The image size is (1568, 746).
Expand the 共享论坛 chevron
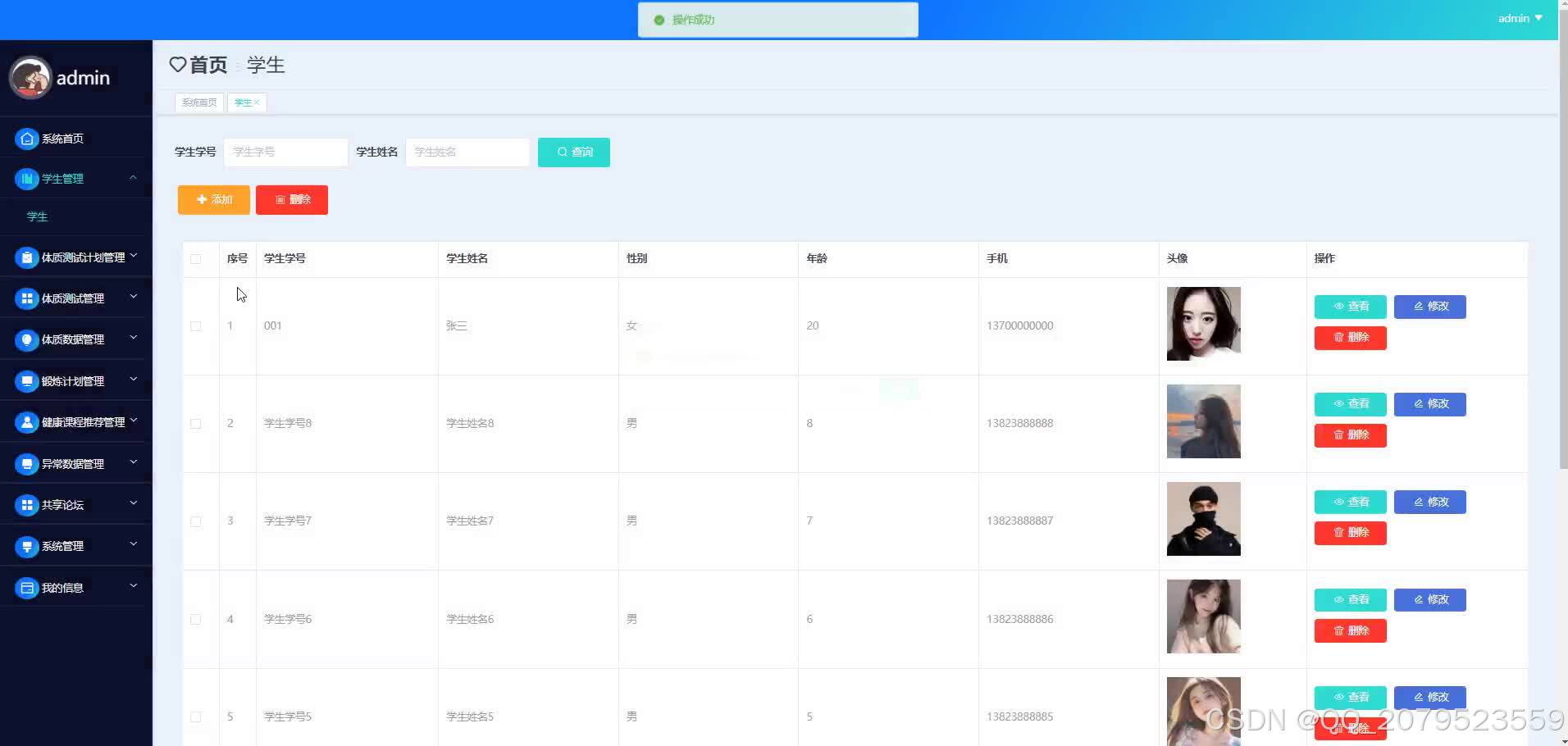pyautogui.click(x=134, y=503)
